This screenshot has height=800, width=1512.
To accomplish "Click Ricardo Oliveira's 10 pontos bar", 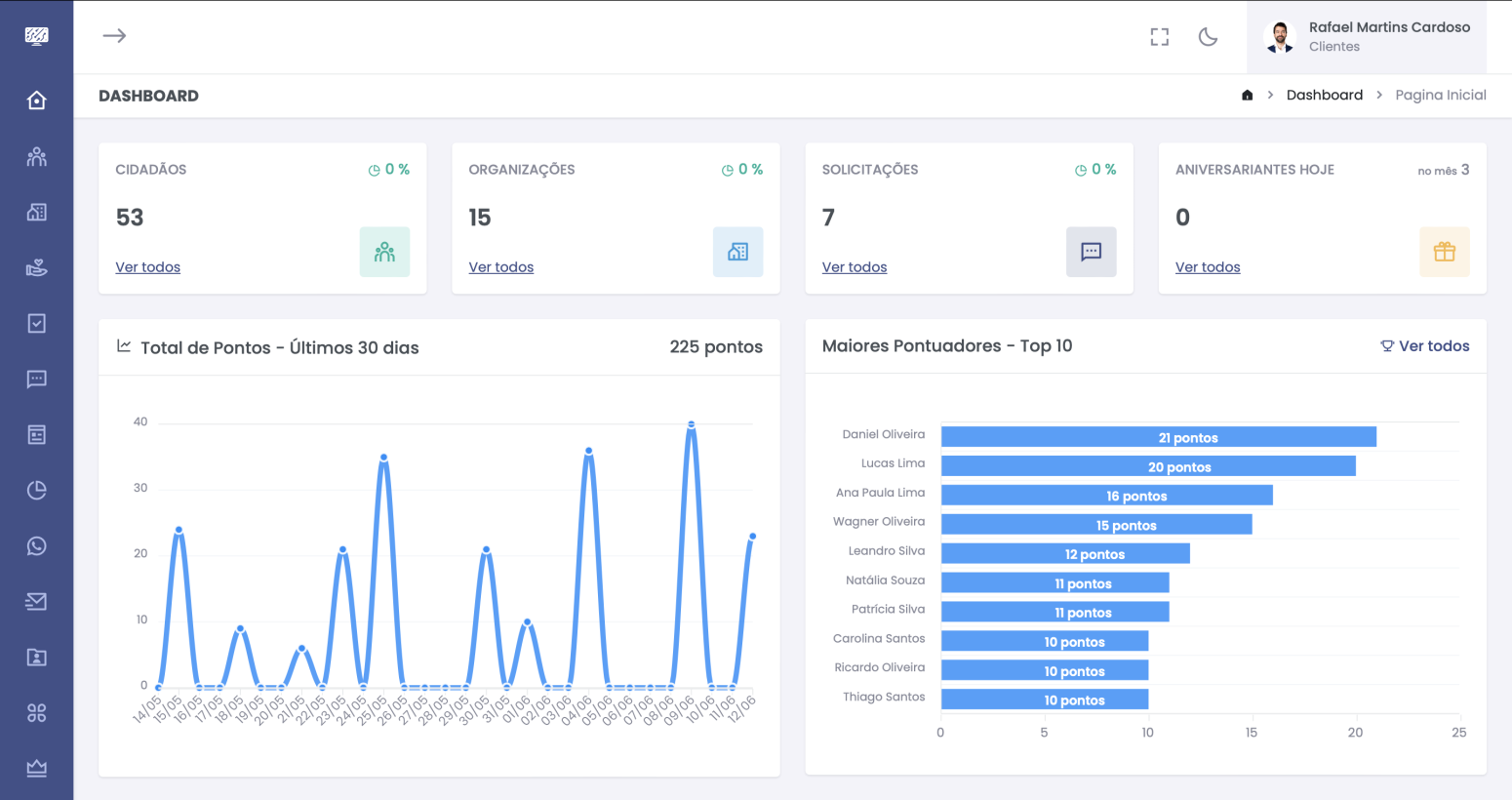I will click(1045, 670).
